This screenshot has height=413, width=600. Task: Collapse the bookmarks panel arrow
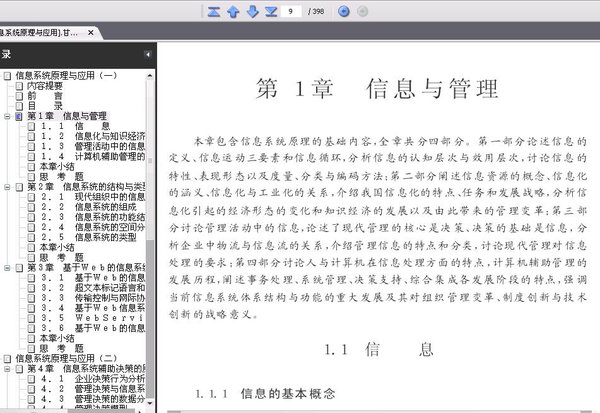pos(148,54)
